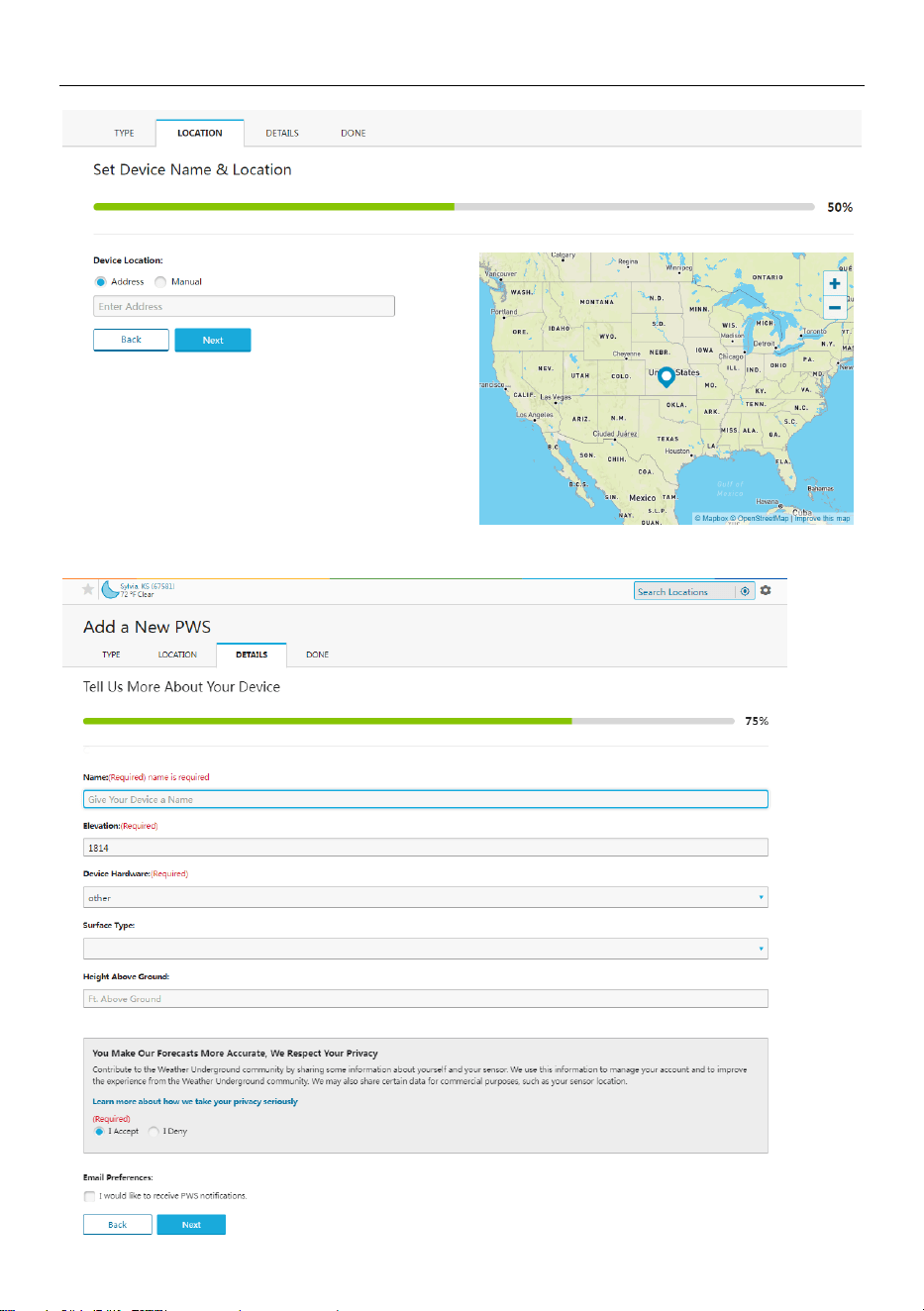Use the locate-me target icon in search
The height and width of the screenshot is (1311, 924).
click(x=745, y=591)
